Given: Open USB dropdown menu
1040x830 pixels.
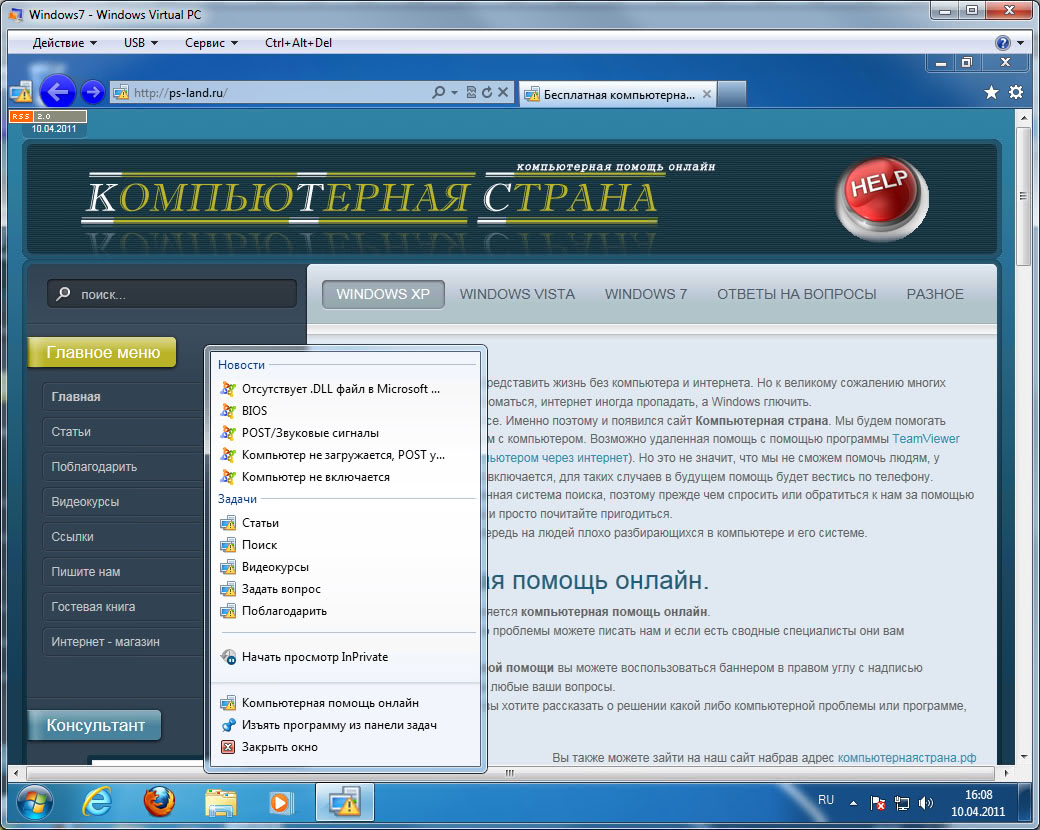Looking at the screenshot, I should click(x=141, y=42).
